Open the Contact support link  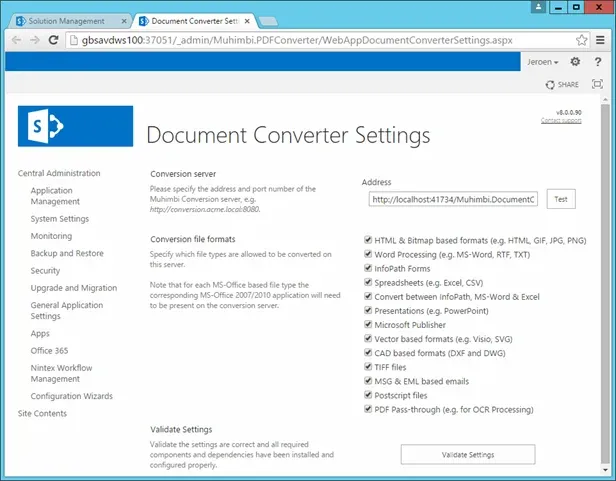(561, 121)
